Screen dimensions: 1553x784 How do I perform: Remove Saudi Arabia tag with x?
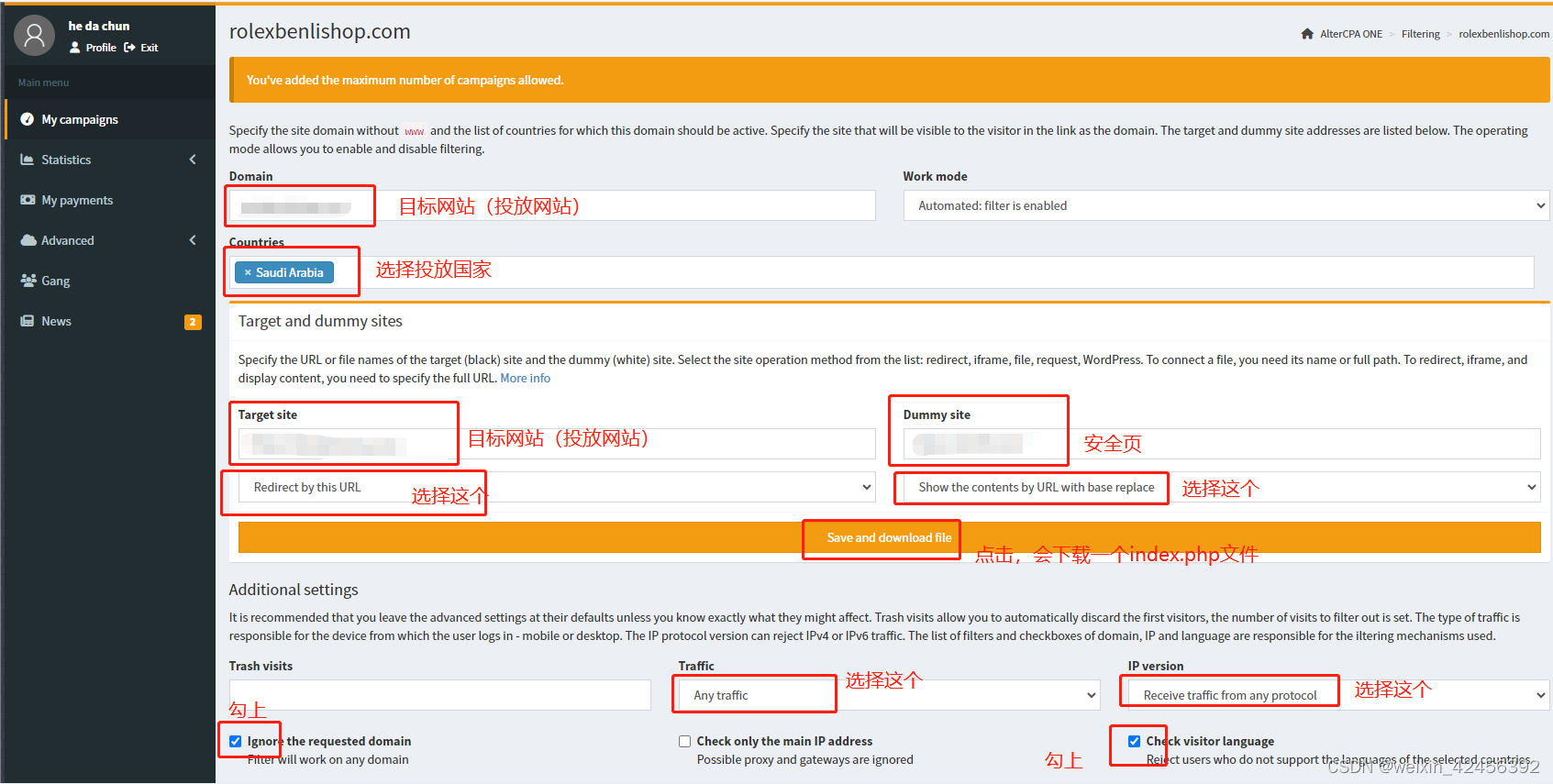click(x=248, y=272)
